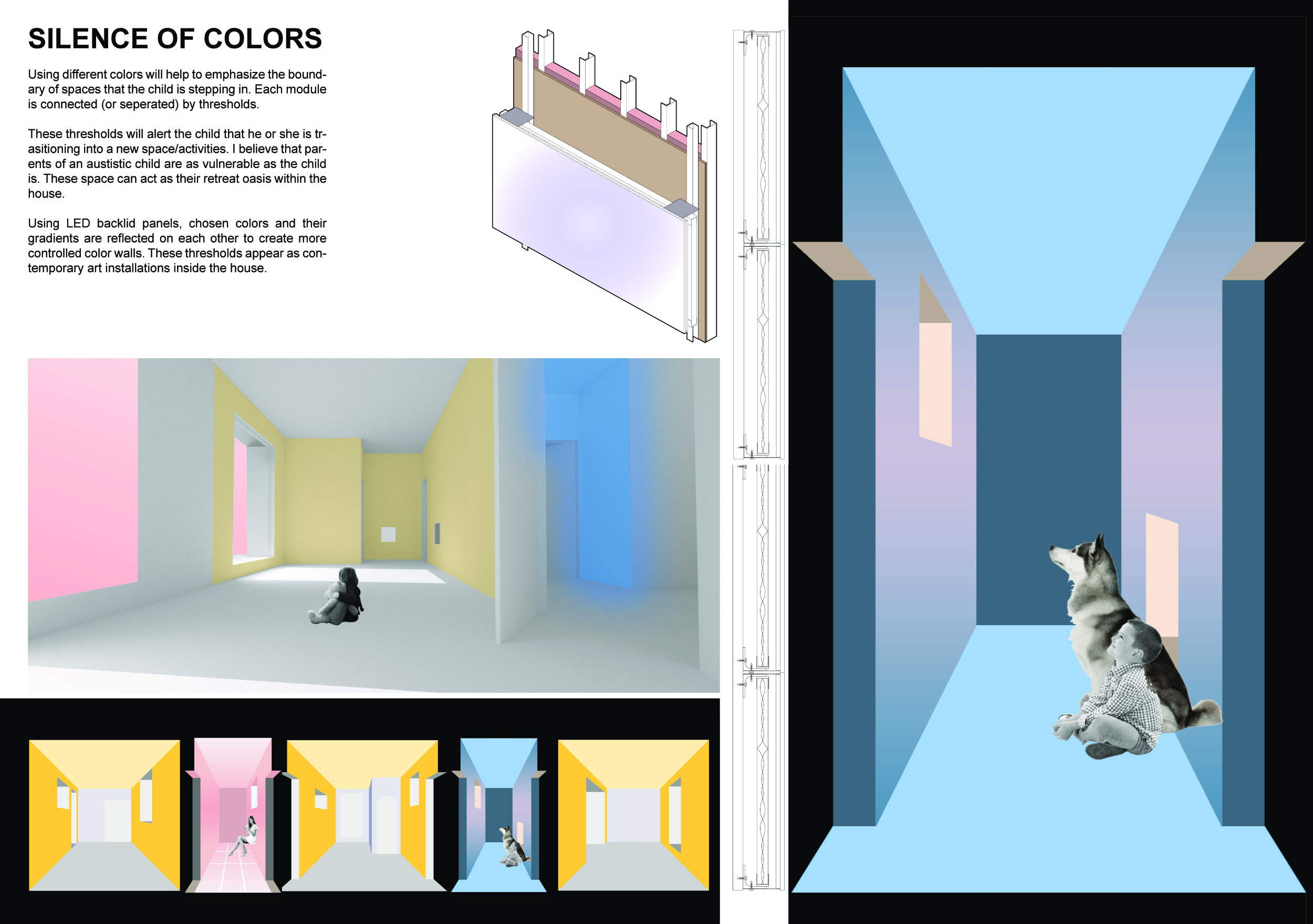The image size is (1313, 924).
Task: Click the boy sitting cross-legged beside the dog
Action: pyautogui.click(x=1109, y=689)
